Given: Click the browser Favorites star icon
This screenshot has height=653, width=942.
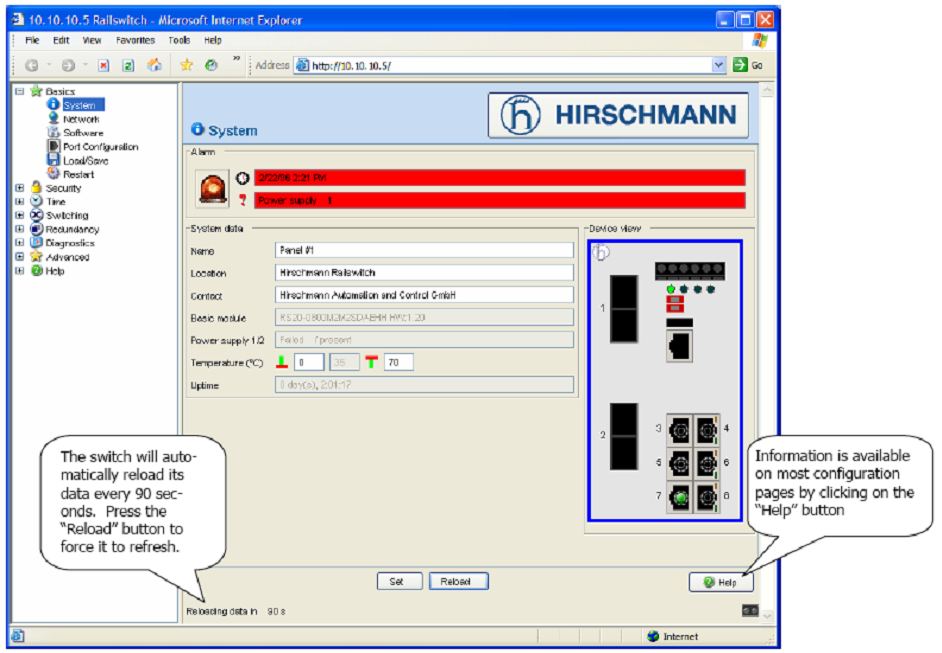Looking at the screenshot, I should (x=186, y=65).
